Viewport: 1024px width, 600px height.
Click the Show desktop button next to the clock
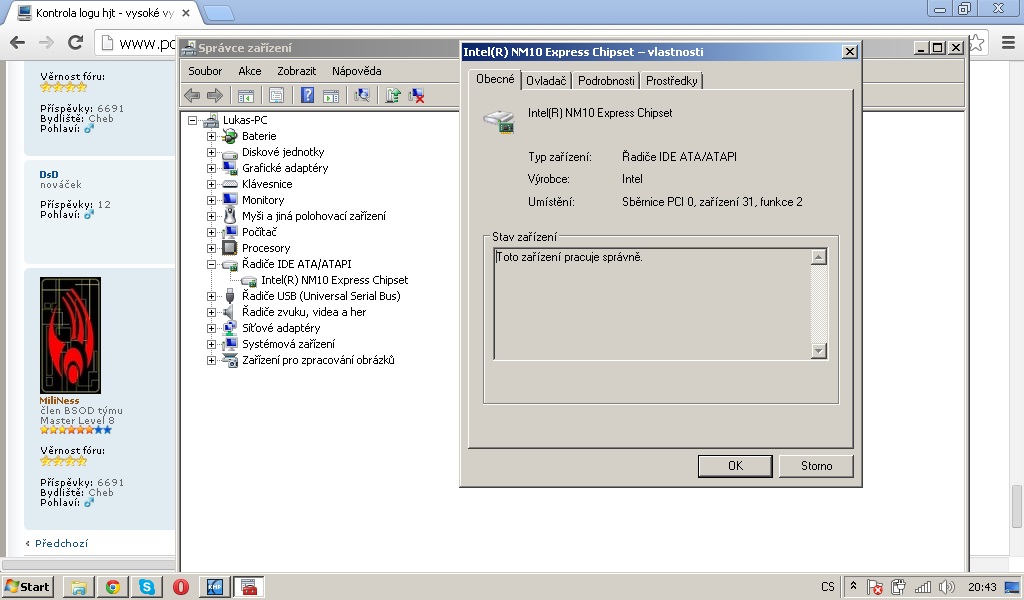tap(1013, 587)
